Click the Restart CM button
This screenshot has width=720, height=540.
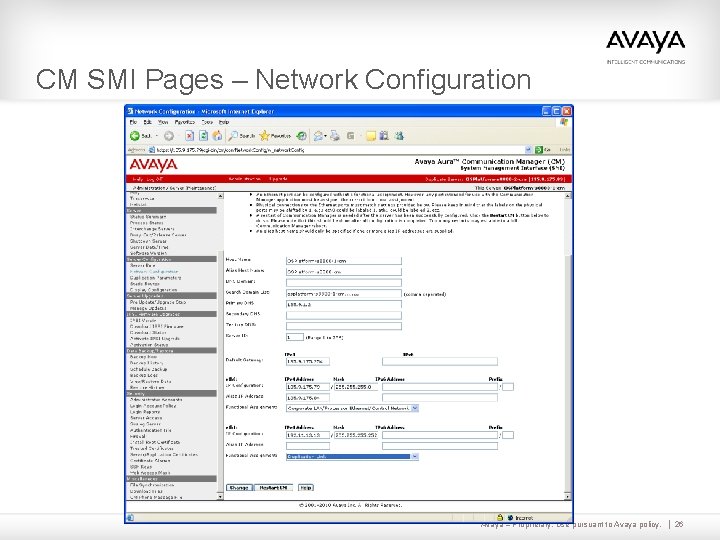[273, 488]
